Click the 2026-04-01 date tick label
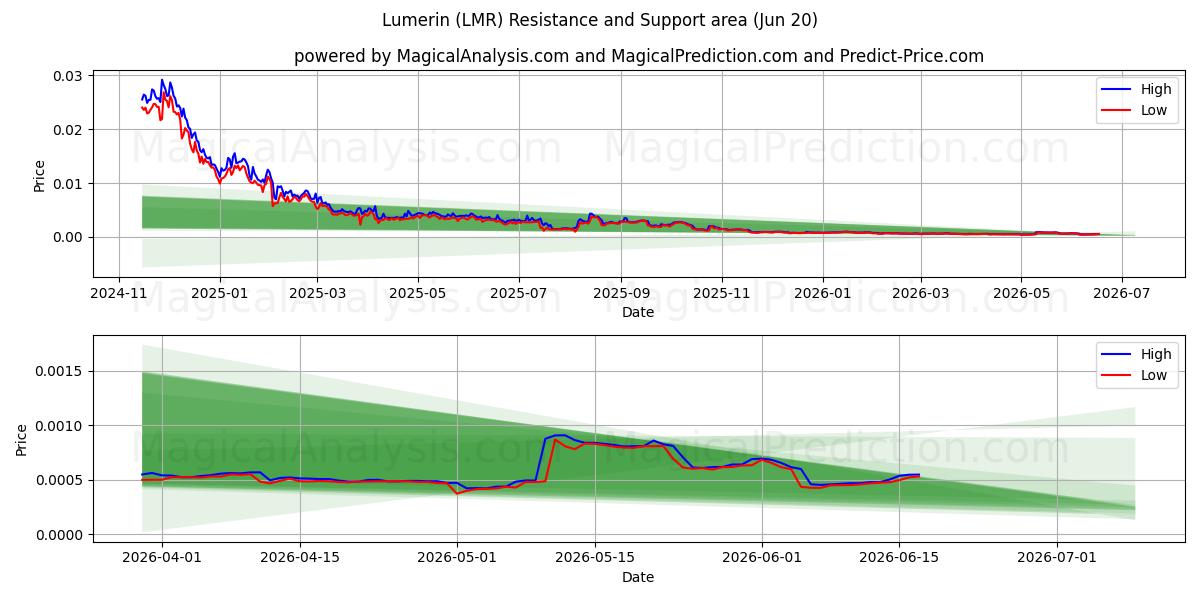Image resolution: width=1200 pixels, height=600 pixels. coord(162,558)
